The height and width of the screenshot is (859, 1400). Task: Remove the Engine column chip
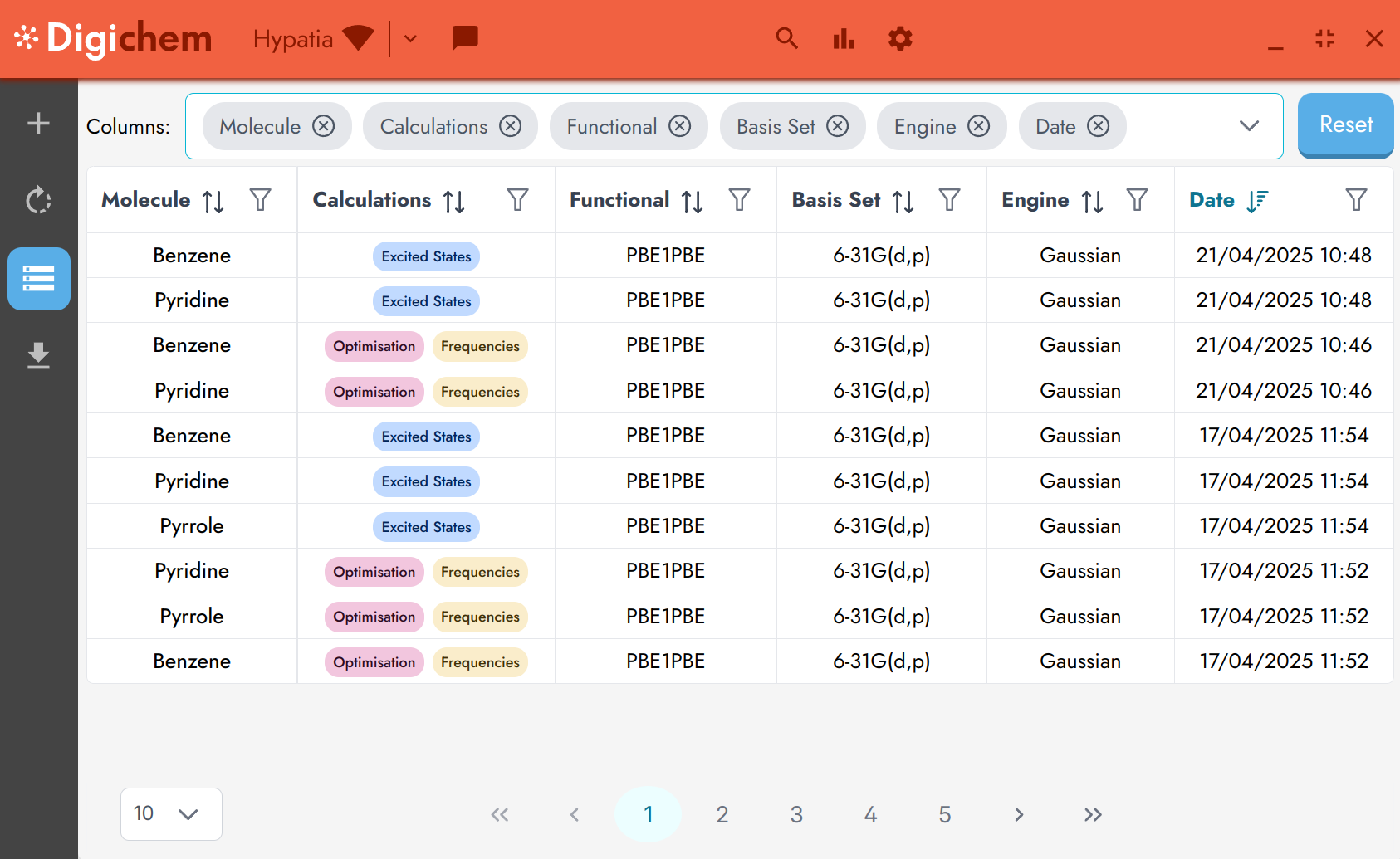[x=979, y=126]
